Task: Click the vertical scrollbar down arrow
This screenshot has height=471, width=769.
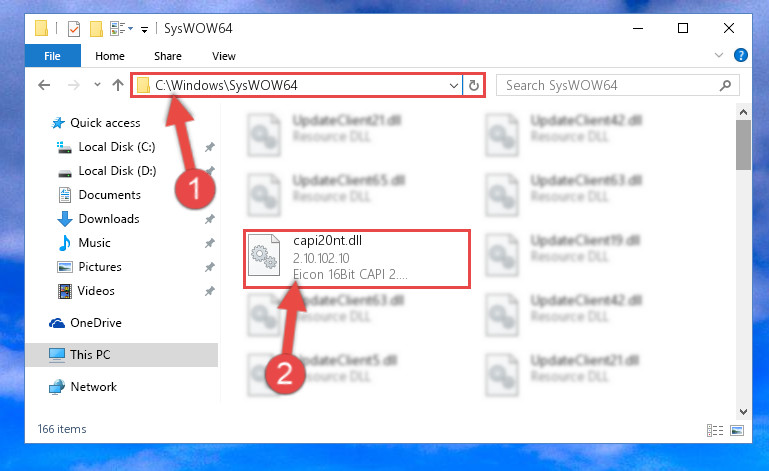Action: (x=743, y=412)
